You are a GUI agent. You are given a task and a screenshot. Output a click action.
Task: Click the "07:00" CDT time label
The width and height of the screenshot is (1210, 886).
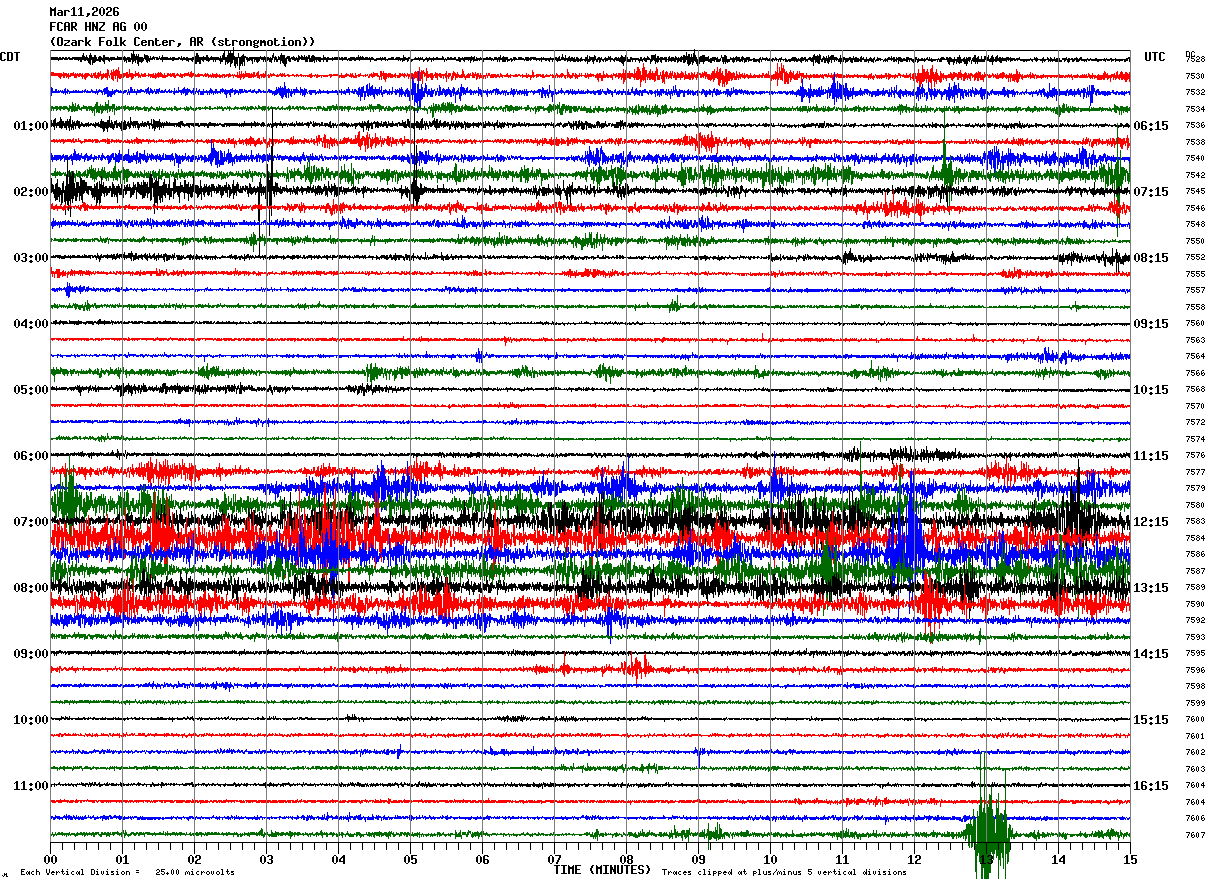[31, 522]
